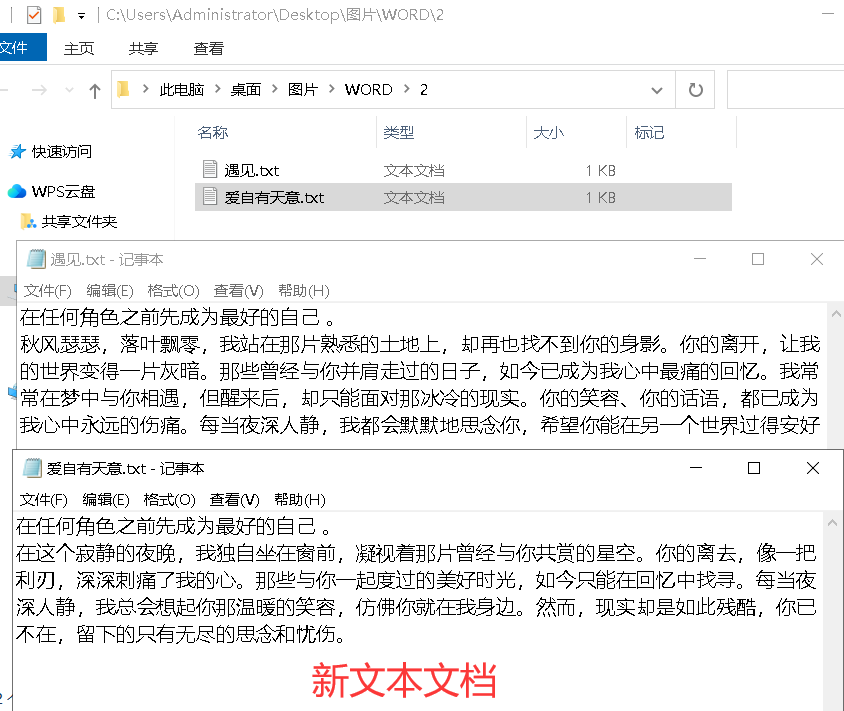Open 编辑(E) menu in 遇见.txt Notepad
The height and width of the screenshot is (711, 844).
click(x=110, y=291)
